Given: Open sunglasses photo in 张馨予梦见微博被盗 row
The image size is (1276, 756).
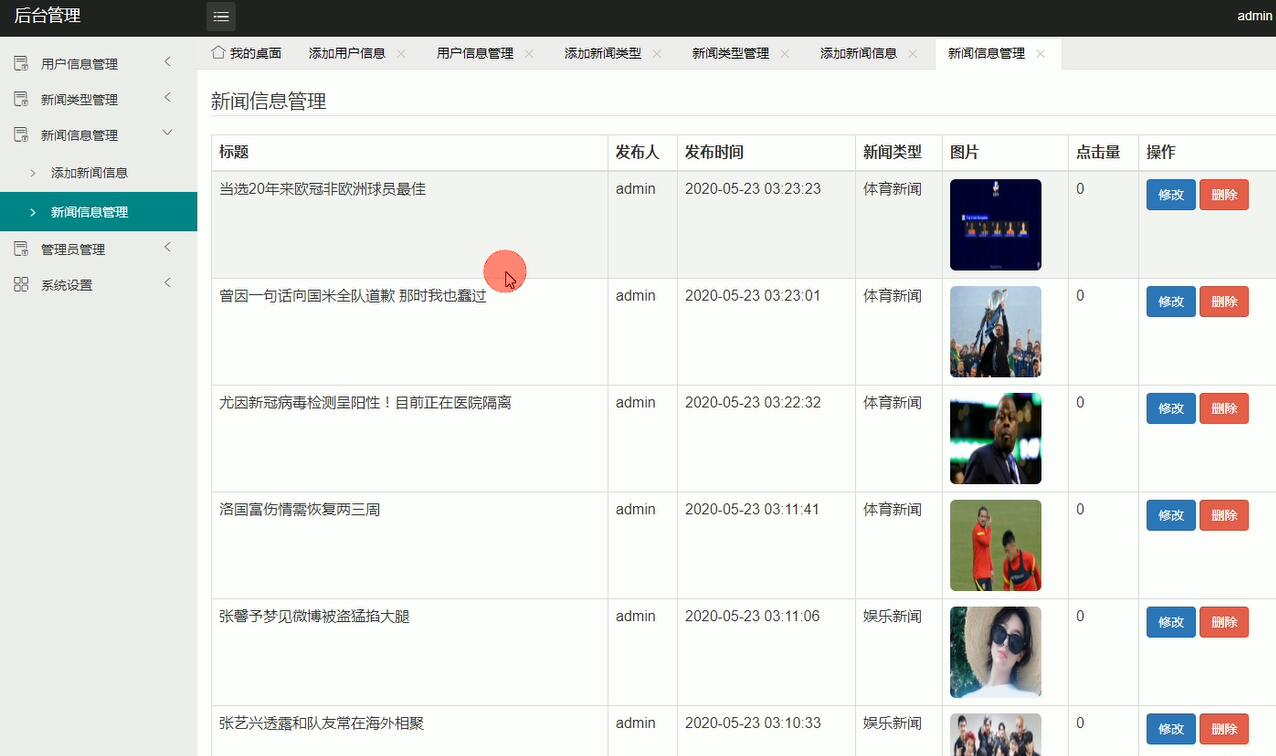Looking at the screenshot, I should pyautogui.click(x=995, y=653).
